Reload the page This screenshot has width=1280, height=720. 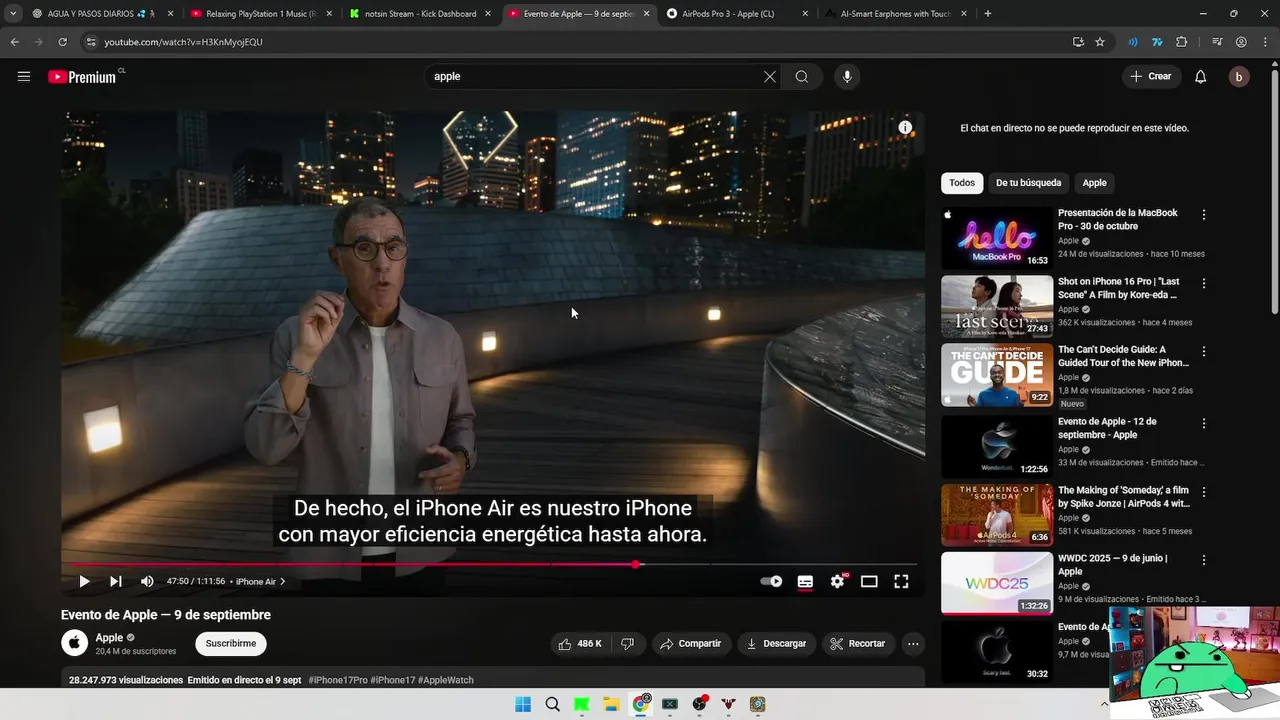tap(62, 42)
